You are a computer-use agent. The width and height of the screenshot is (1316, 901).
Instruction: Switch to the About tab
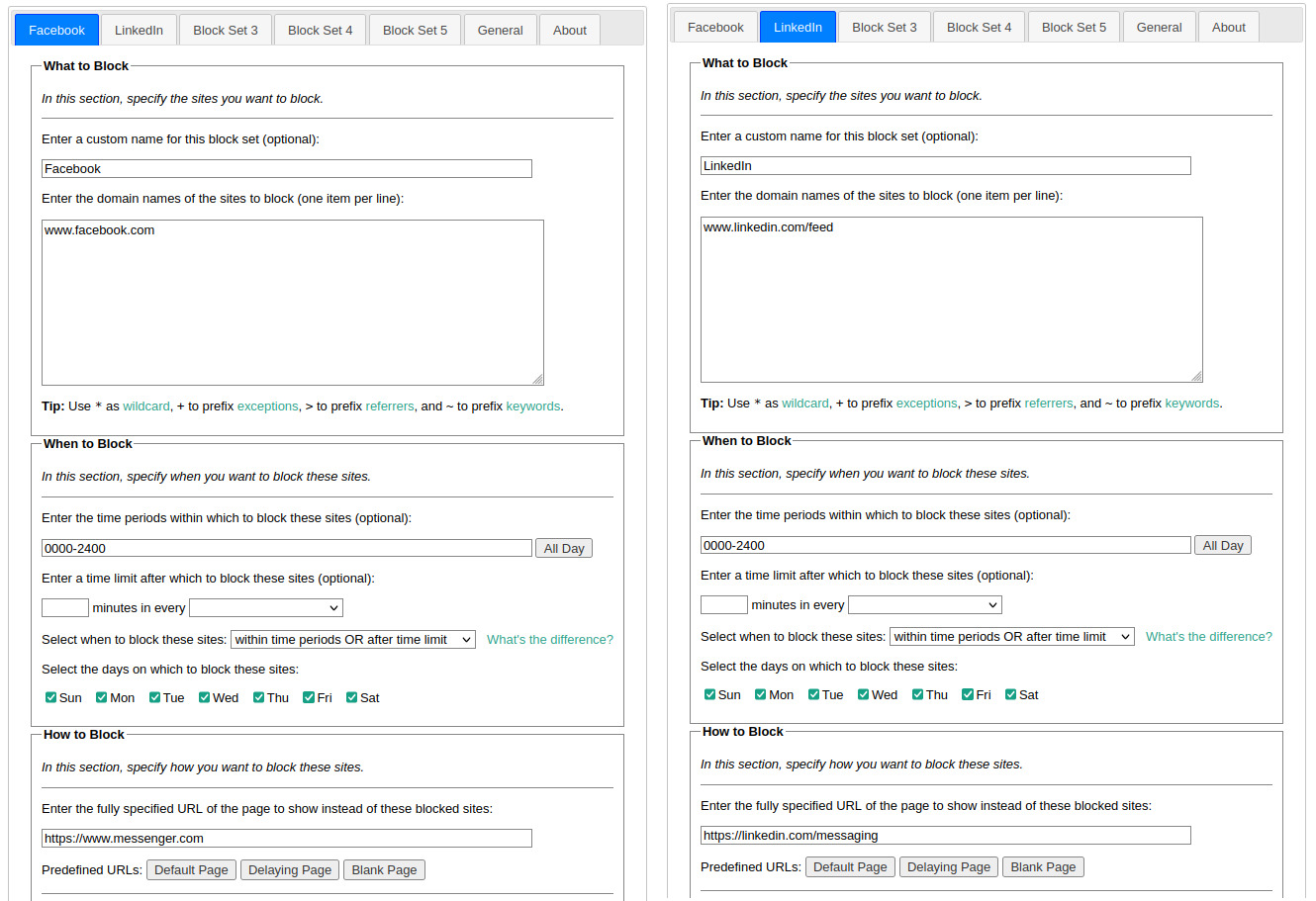569,29
